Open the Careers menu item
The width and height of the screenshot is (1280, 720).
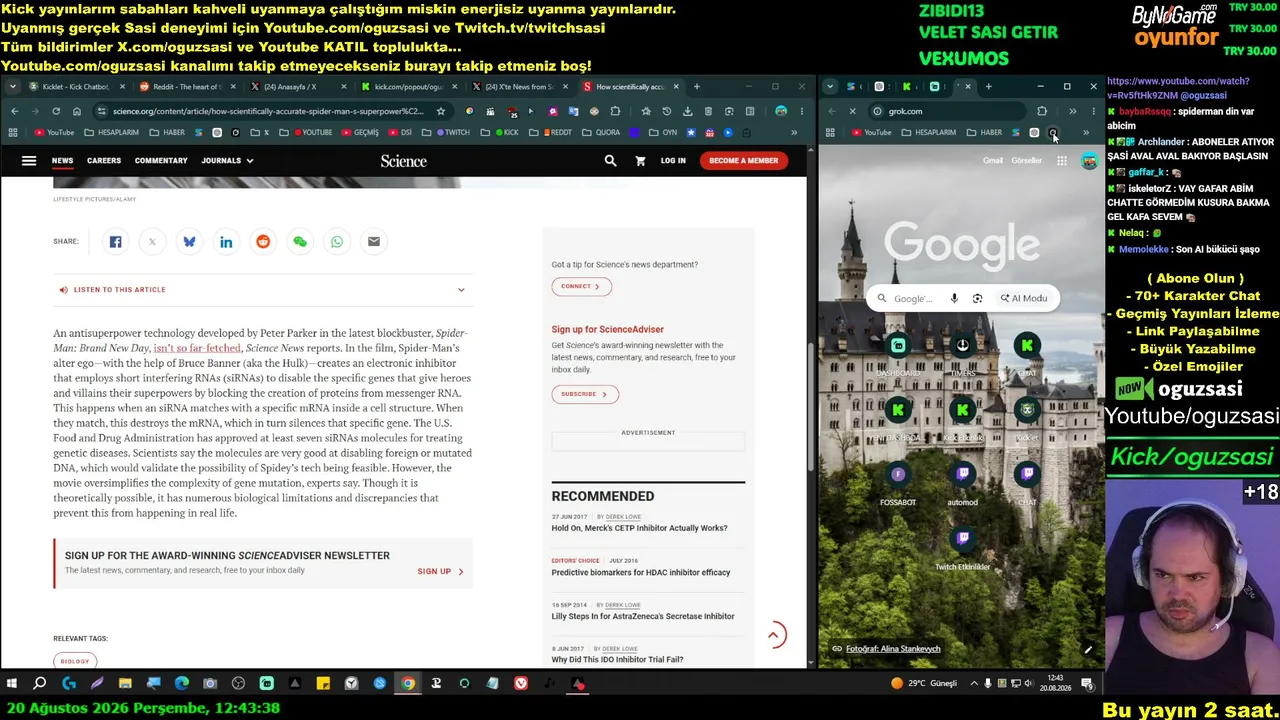click(104, 161)
